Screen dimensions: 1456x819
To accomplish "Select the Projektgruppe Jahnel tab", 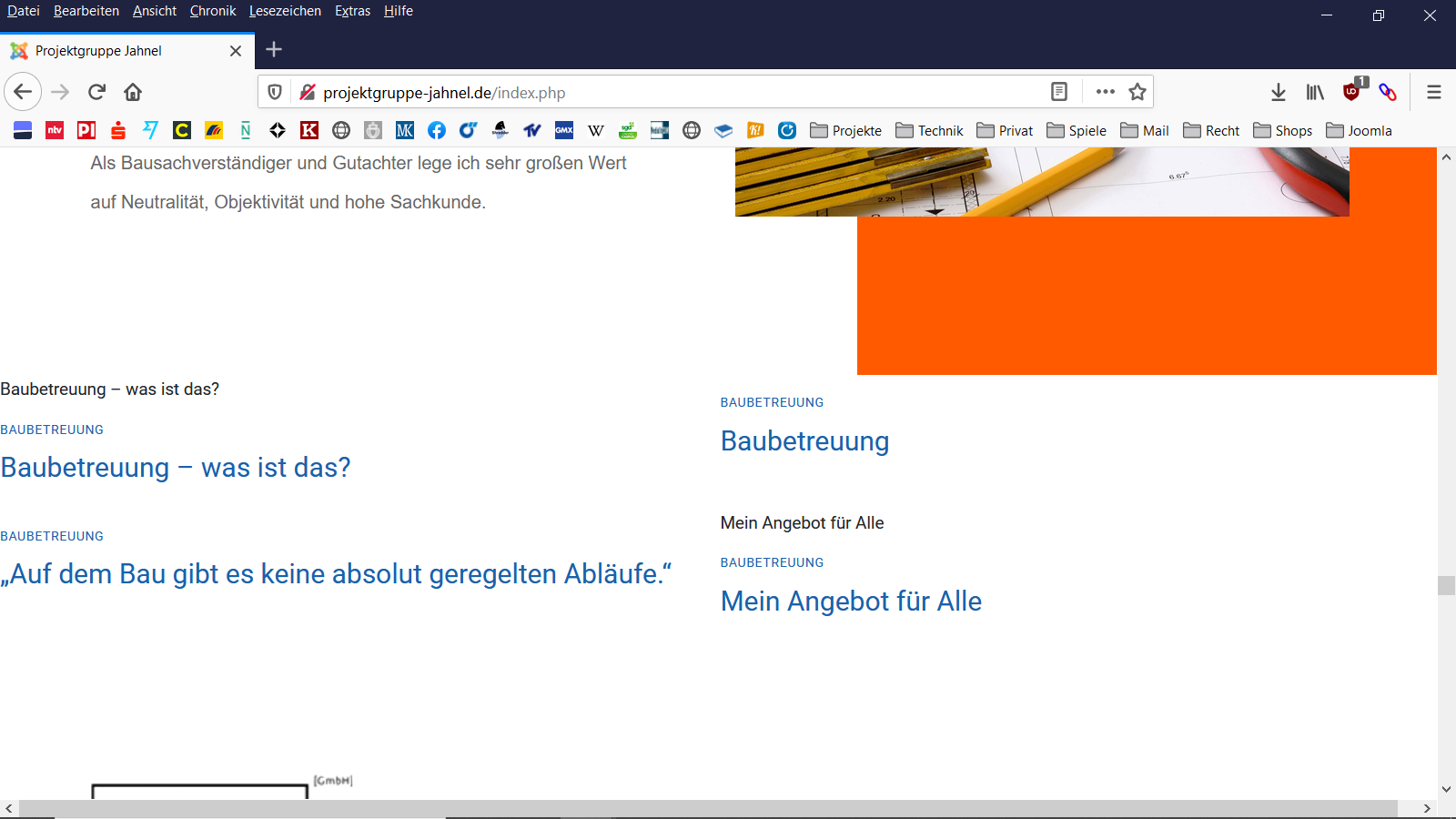I will click(x=127, y=51).
